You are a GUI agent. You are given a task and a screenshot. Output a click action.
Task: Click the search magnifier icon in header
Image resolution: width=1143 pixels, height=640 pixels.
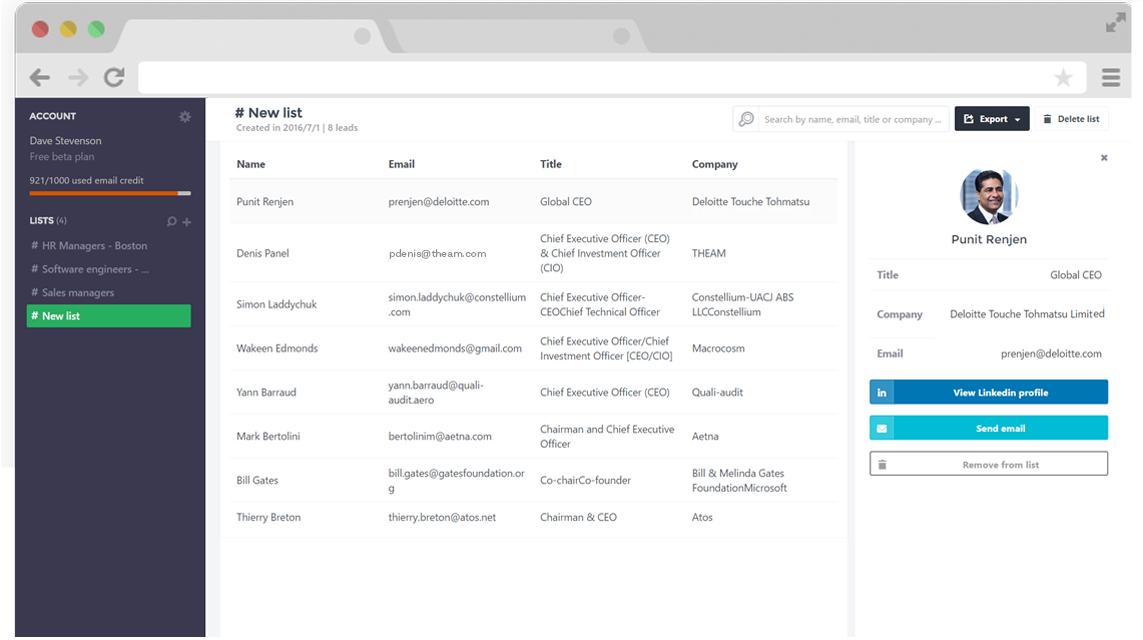tap(746, 119)
